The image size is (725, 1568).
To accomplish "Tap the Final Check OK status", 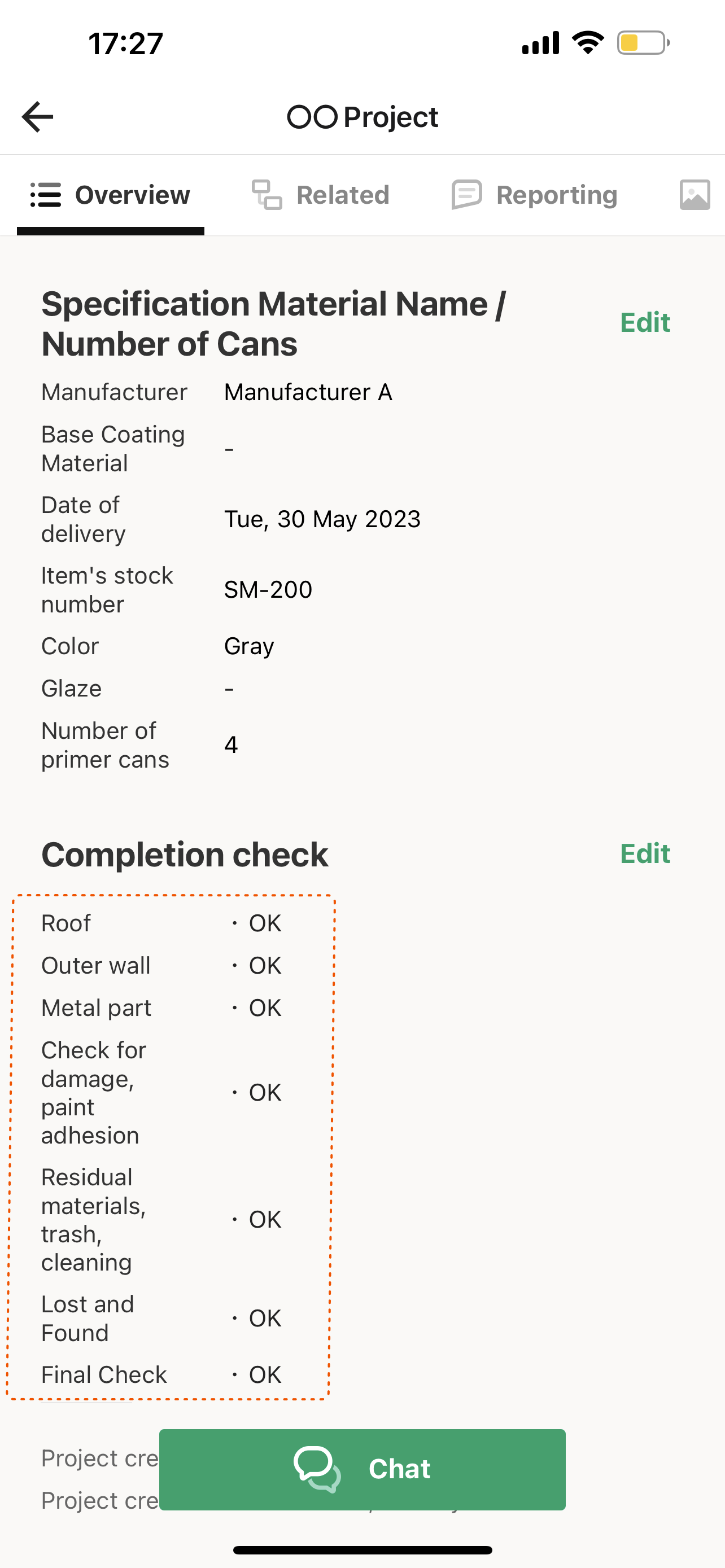I will click(x=265, y=1375).
